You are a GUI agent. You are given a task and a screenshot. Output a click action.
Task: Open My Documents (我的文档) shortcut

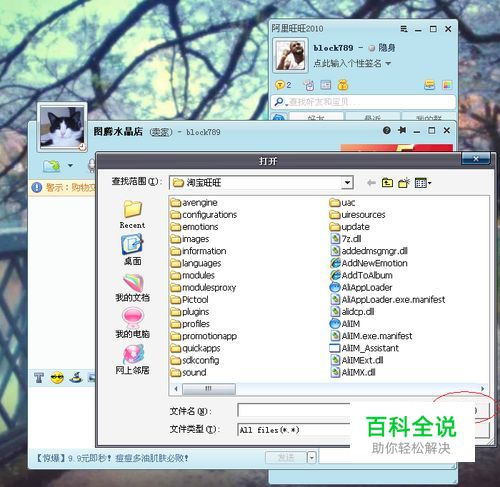pyautogui.click(x=132, y=288)
